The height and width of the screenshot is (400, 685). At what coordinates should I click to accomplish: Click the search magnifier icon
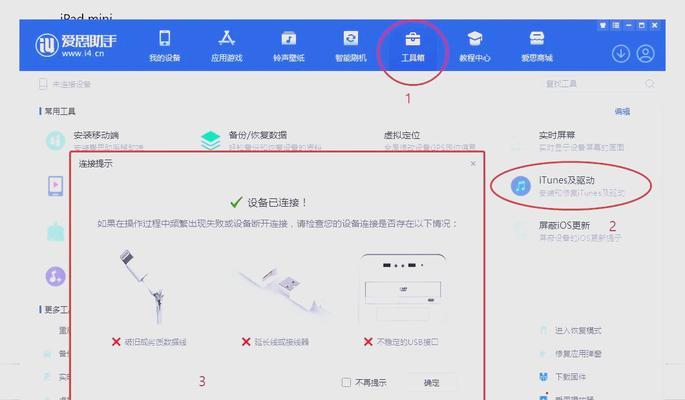(x=650, y=84)
